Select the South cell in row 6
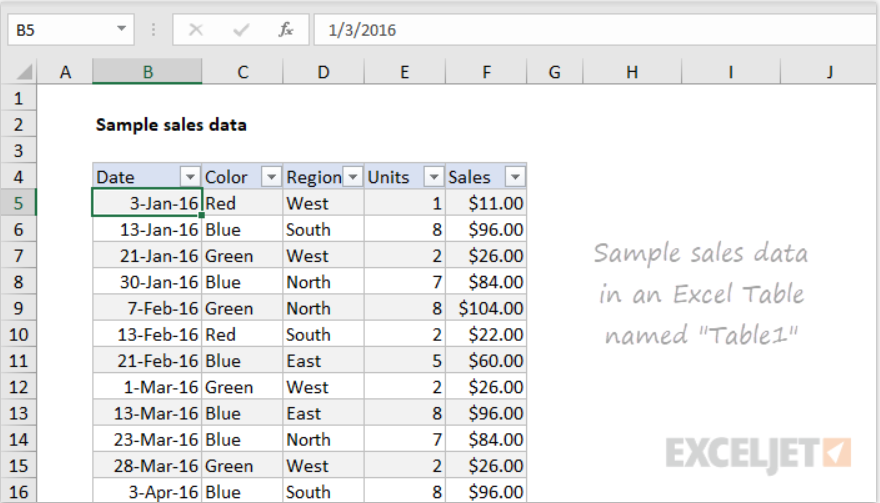 point(323,229)
